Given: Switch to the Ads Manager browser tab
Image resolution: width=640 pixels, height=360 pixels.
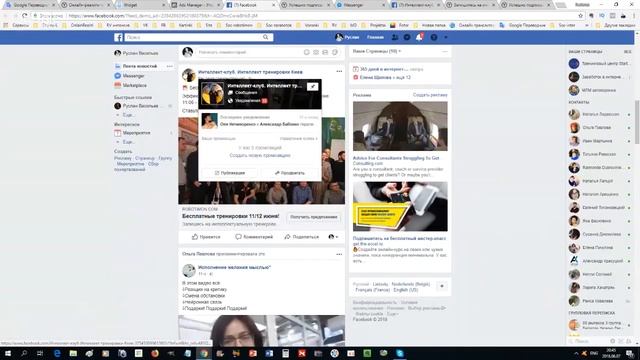Looking at the screenshot, I should coord(195,5).
